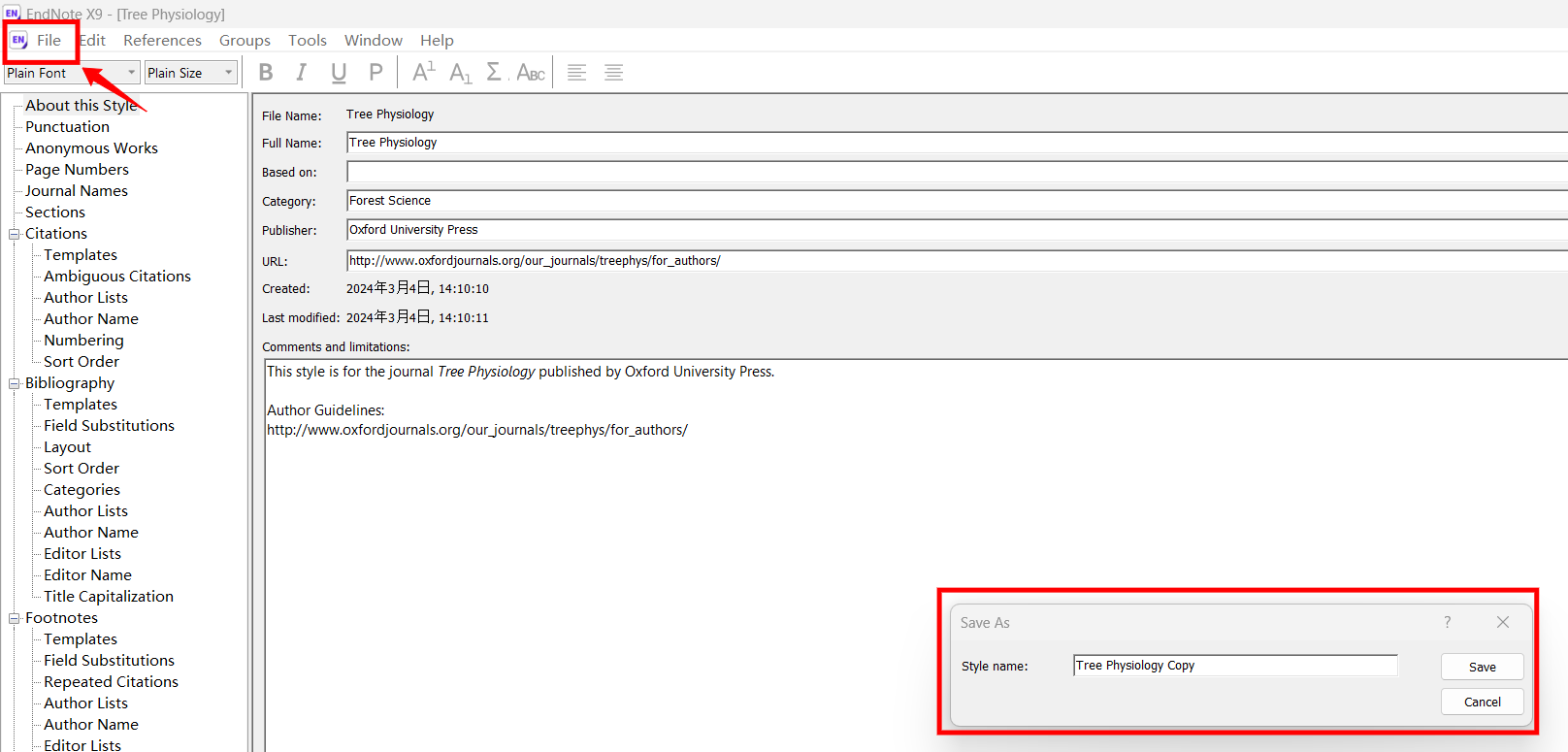Select Field Substitutions under Footnotes
This screenshot has width=1568, height=752.
[109, 661]
